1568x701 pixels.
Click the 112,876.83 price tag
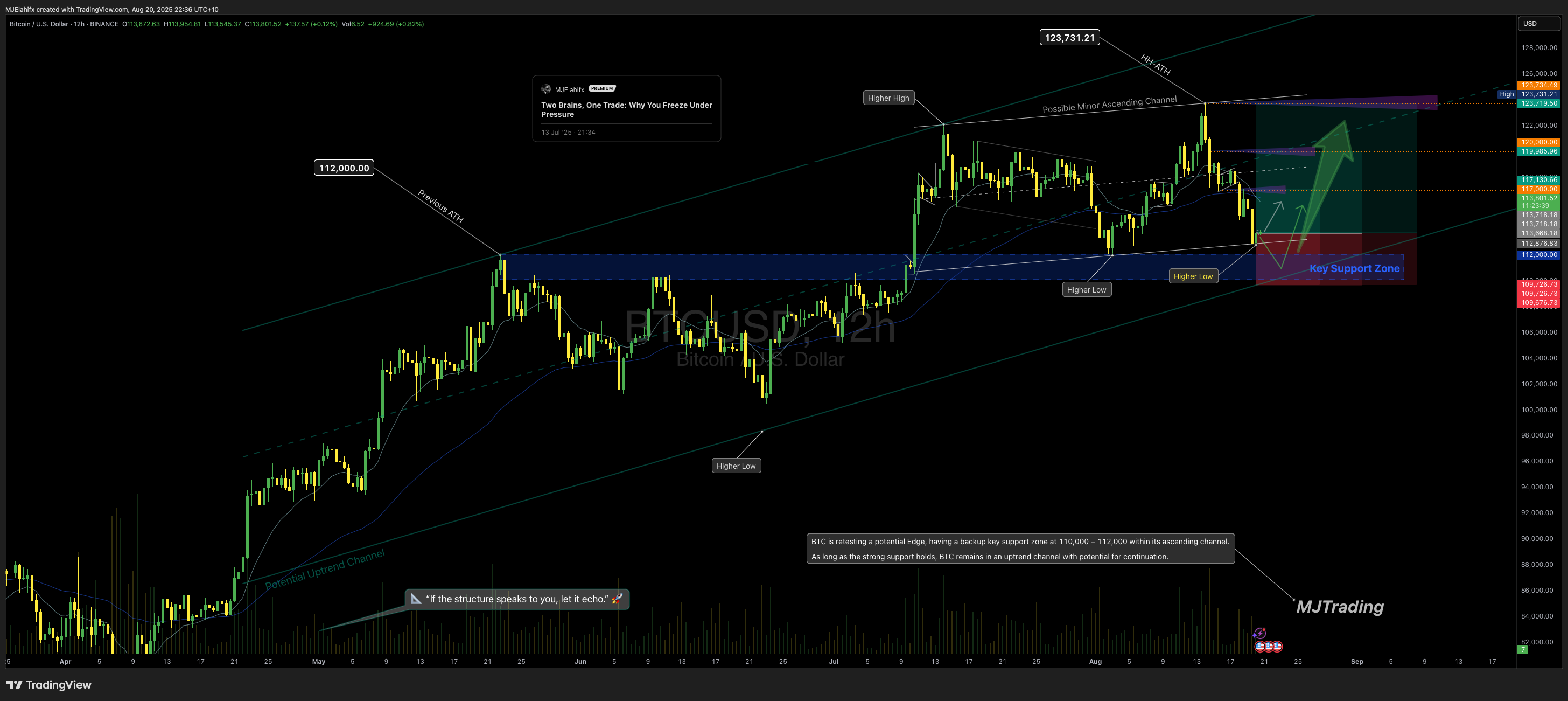click(1539, 244)
